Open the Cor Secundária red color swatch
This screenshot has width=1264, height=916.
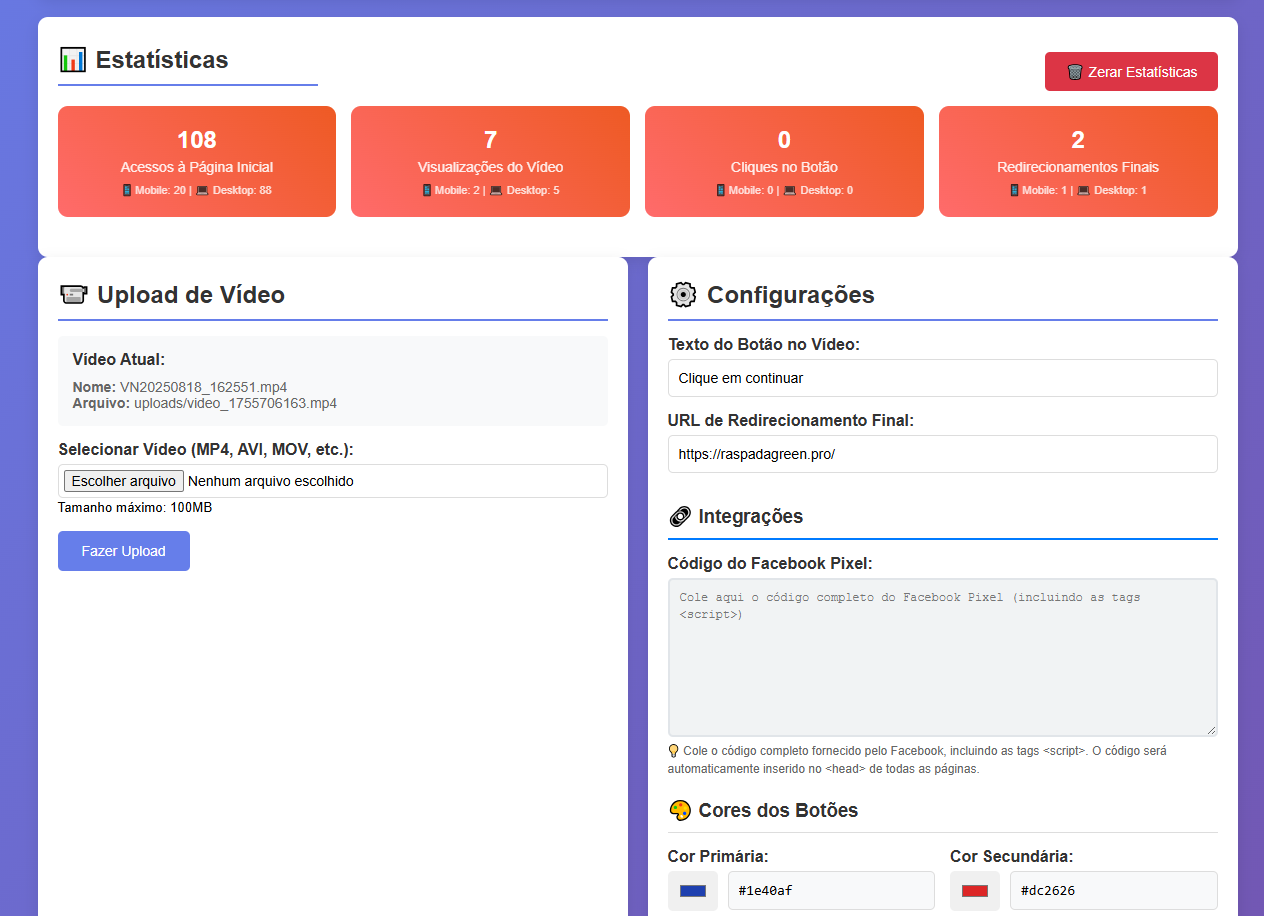[974, 890]
